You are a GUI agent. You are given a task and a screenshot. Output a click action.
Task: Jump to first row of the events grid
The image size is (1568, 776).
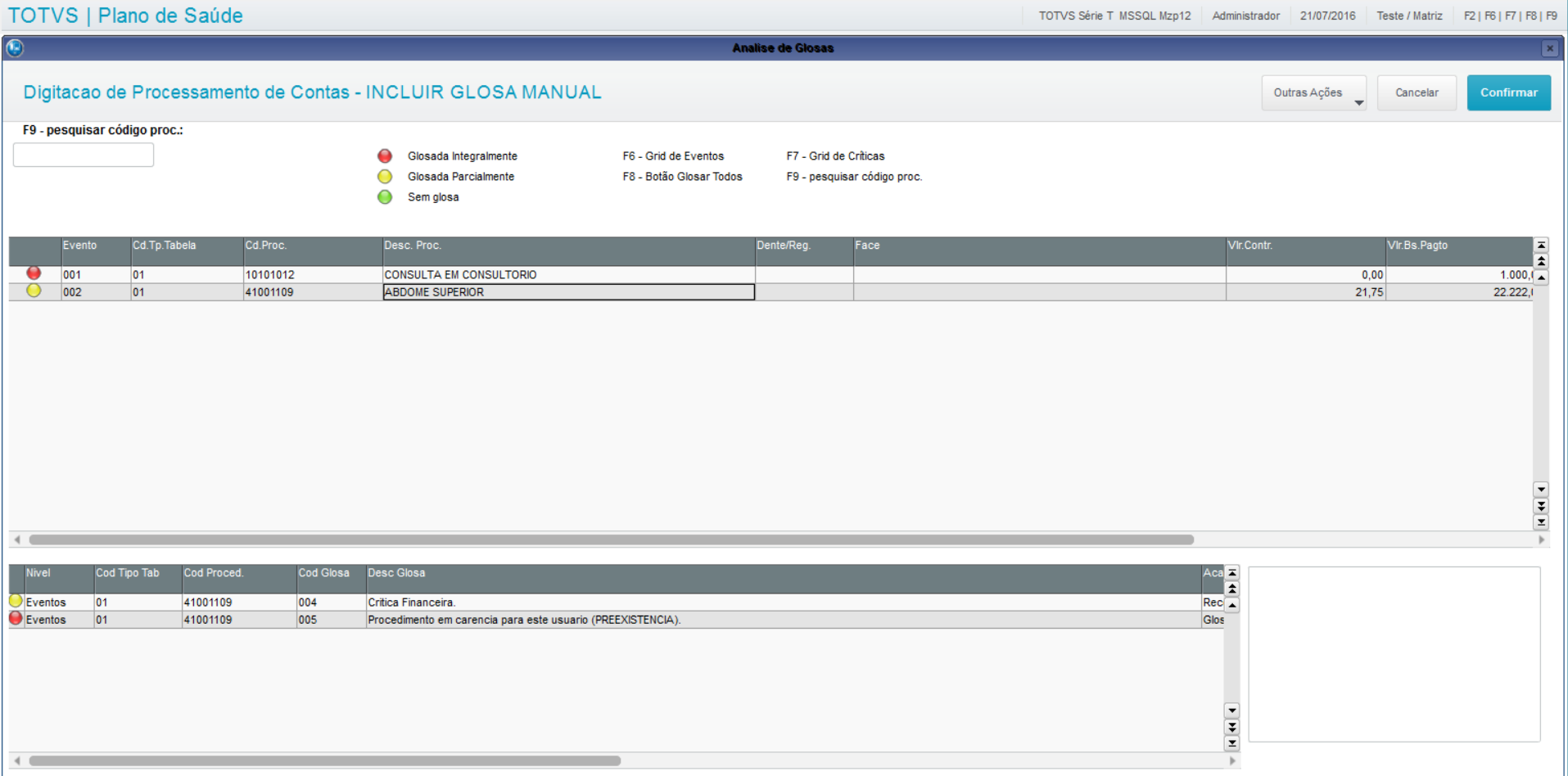tap(1541, 245)
